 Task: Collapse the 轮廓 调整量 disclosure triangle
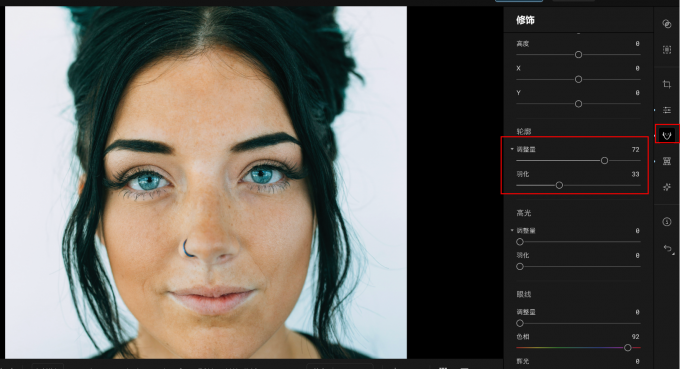[x=512, y=149]
